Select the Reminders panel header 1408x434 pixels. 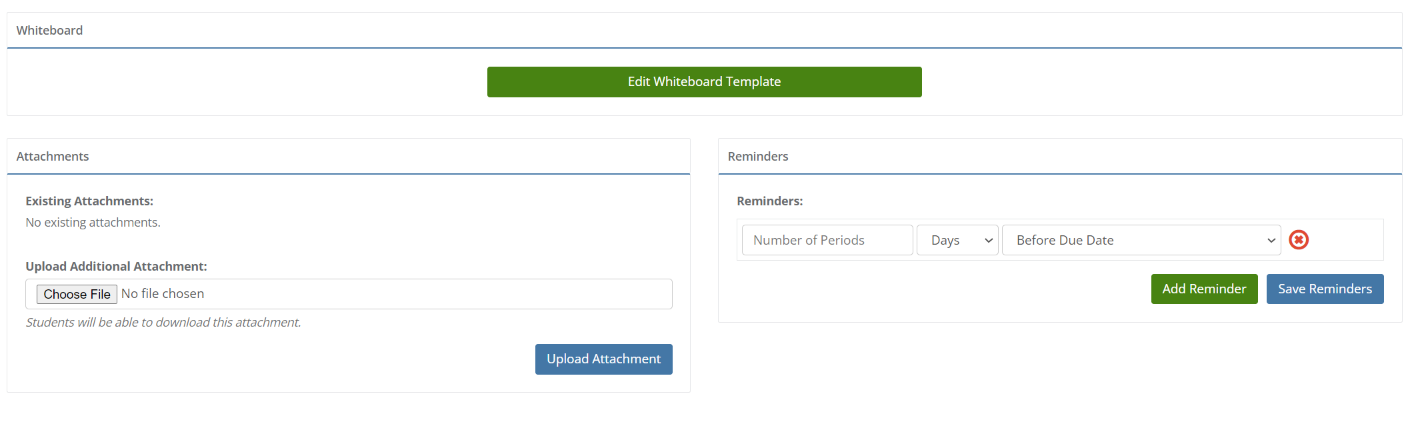click(1060, 157)
